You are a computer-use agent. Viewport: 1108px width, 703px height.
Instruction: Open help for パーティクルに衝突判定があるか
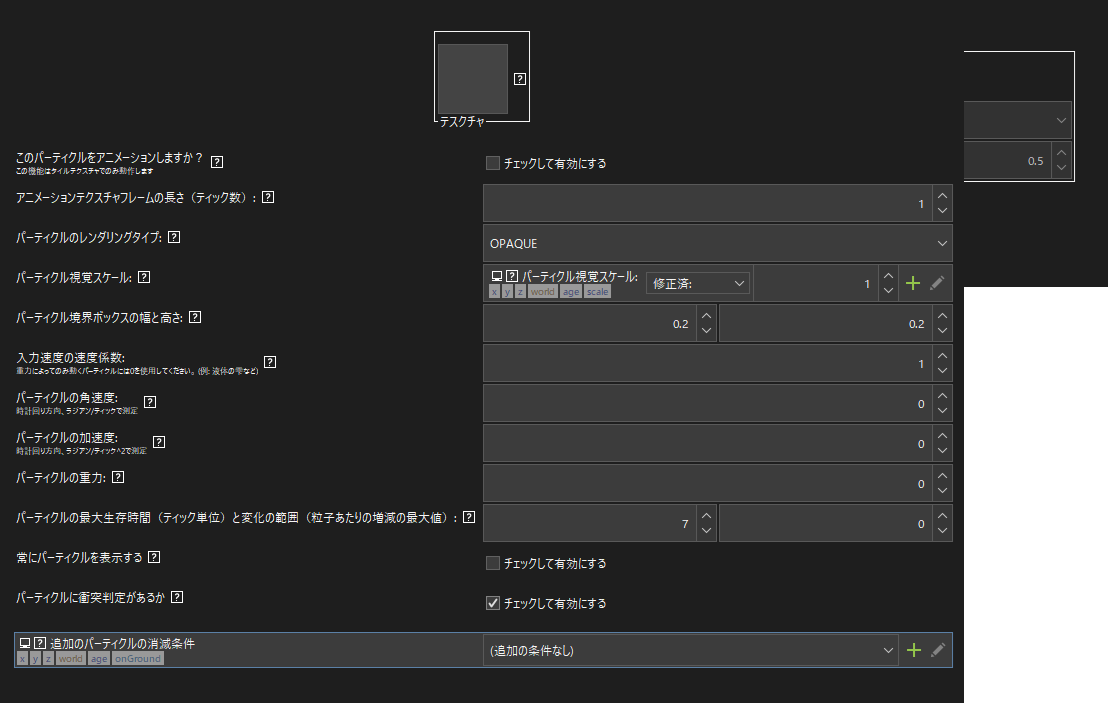177,597
